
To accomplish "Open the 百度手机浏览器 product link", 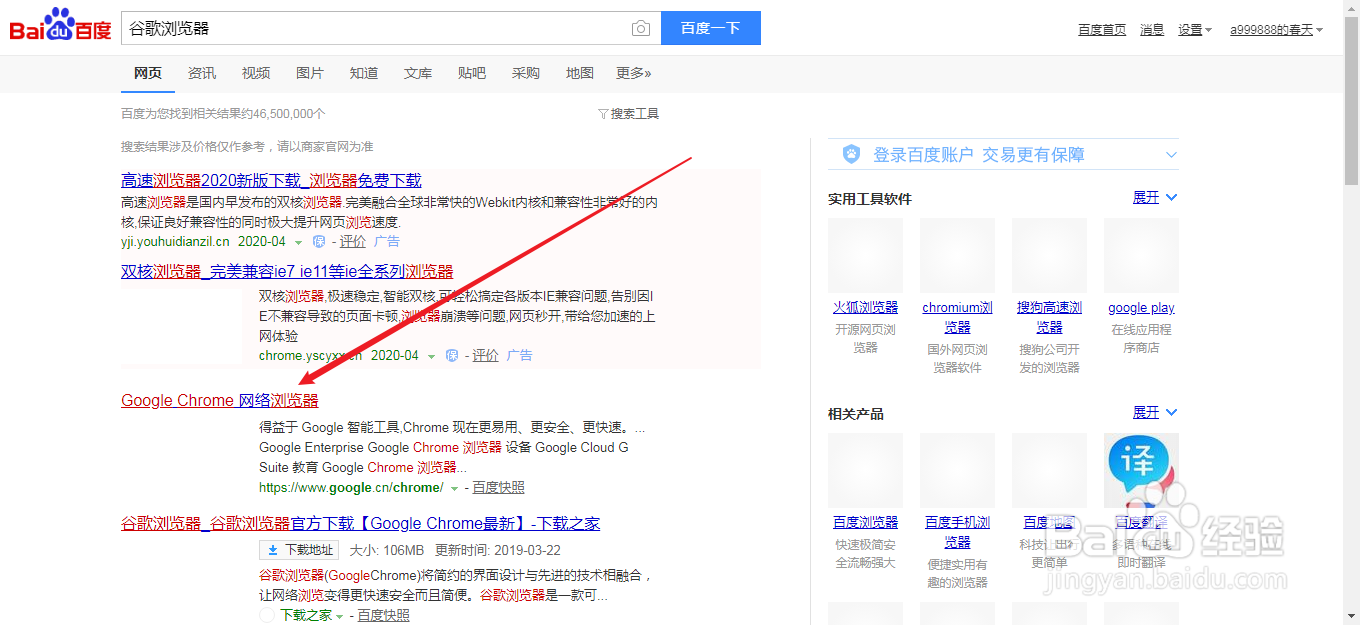I will coord(957,532).
